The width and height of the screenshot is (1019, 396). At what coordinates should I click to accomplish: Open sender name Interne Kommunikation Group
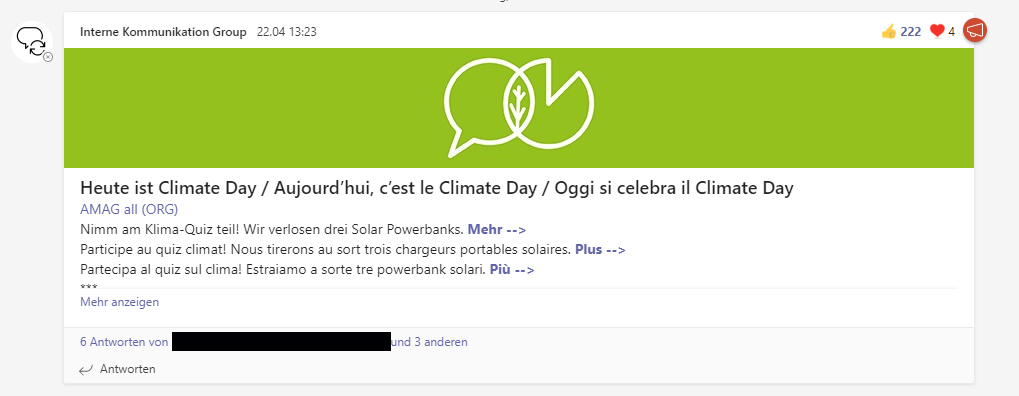tap(163, 31)
